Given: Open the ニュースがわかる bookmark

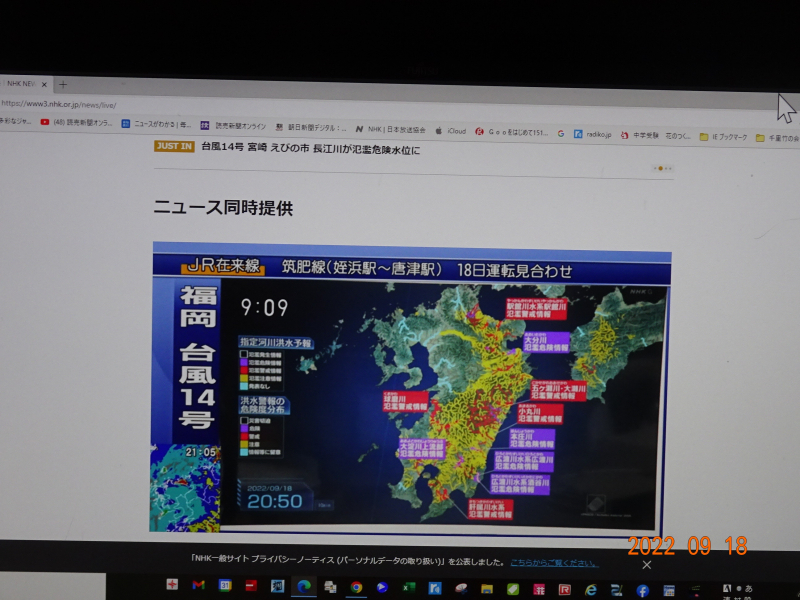Looking at the screenshot, I should coord(156,124).
